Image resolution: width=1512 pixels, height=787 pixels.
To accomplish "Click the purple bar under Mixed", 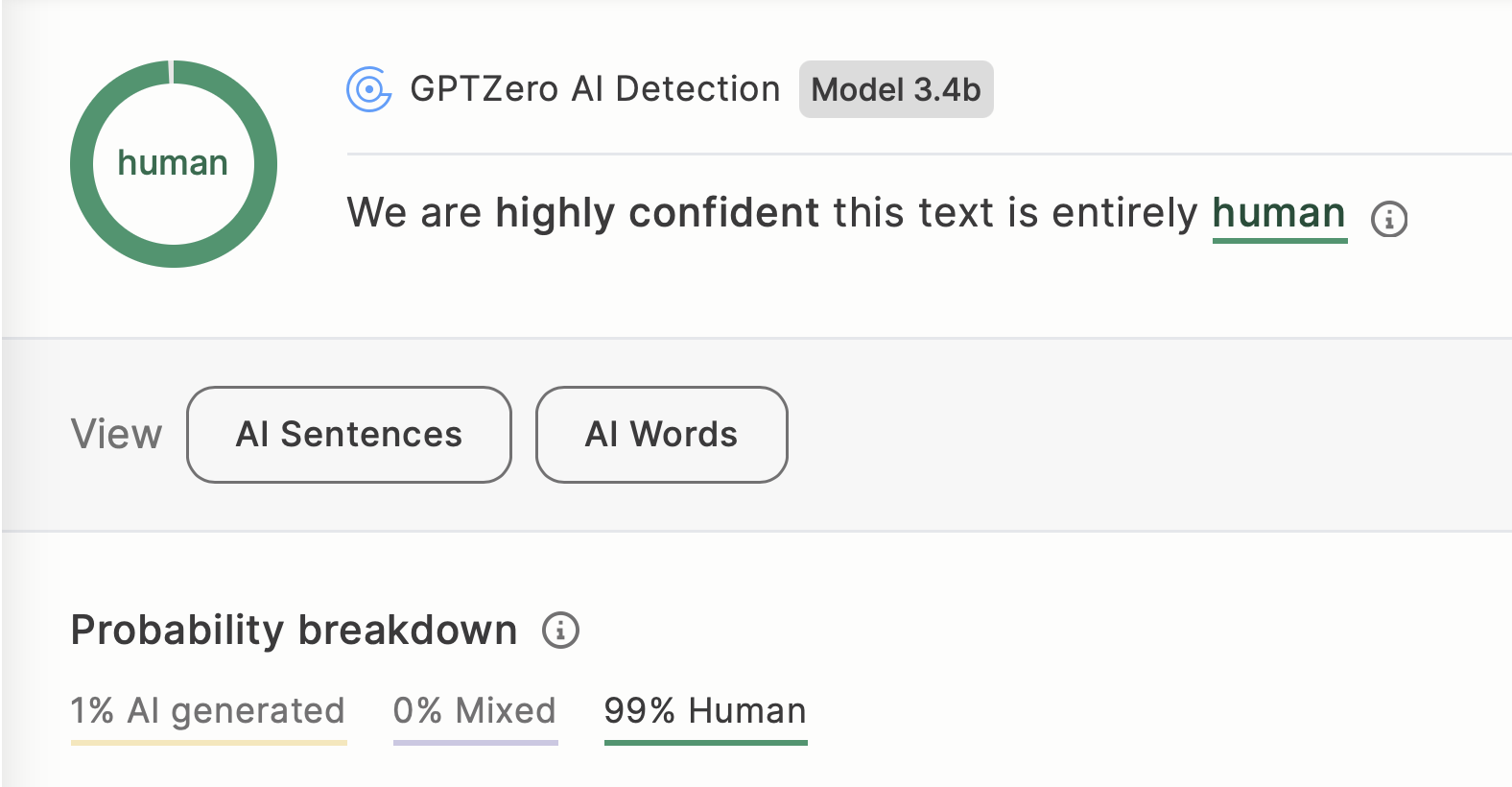I will 476,742.
